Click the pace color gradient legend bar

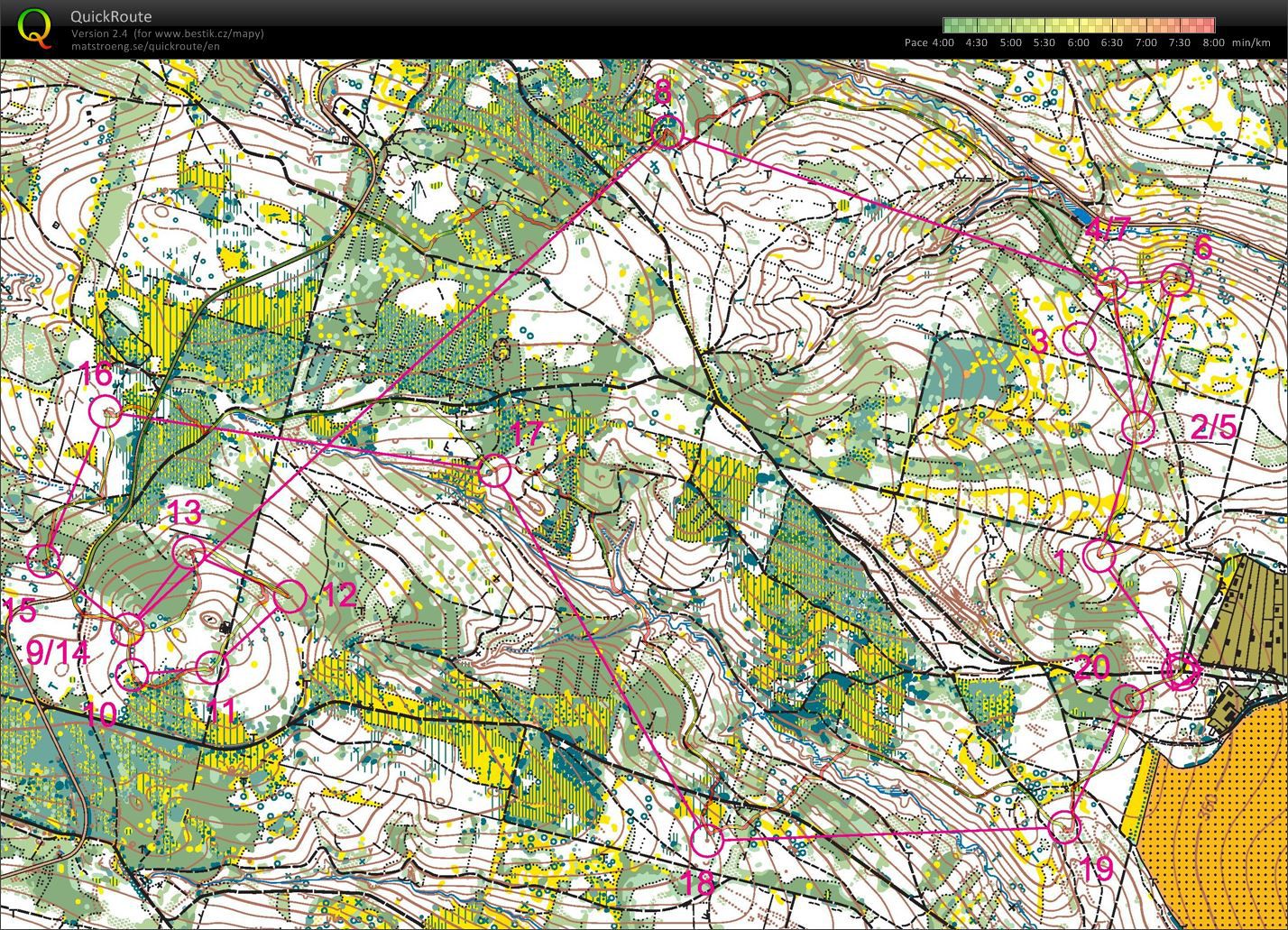[x=1079, y=24]
